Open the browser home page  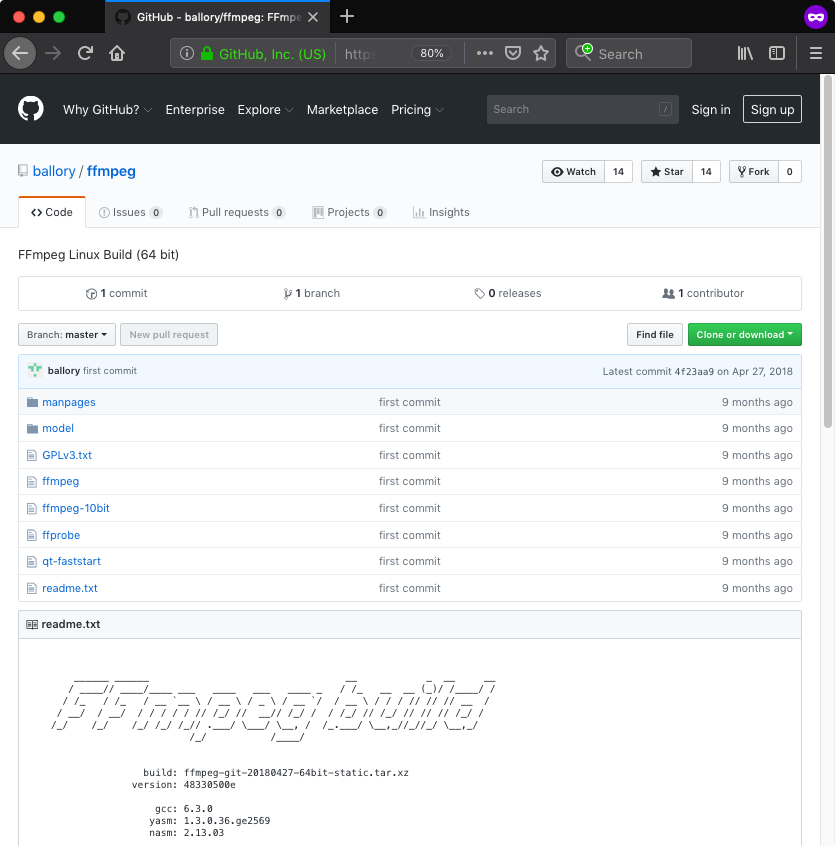tap(117, 53)
